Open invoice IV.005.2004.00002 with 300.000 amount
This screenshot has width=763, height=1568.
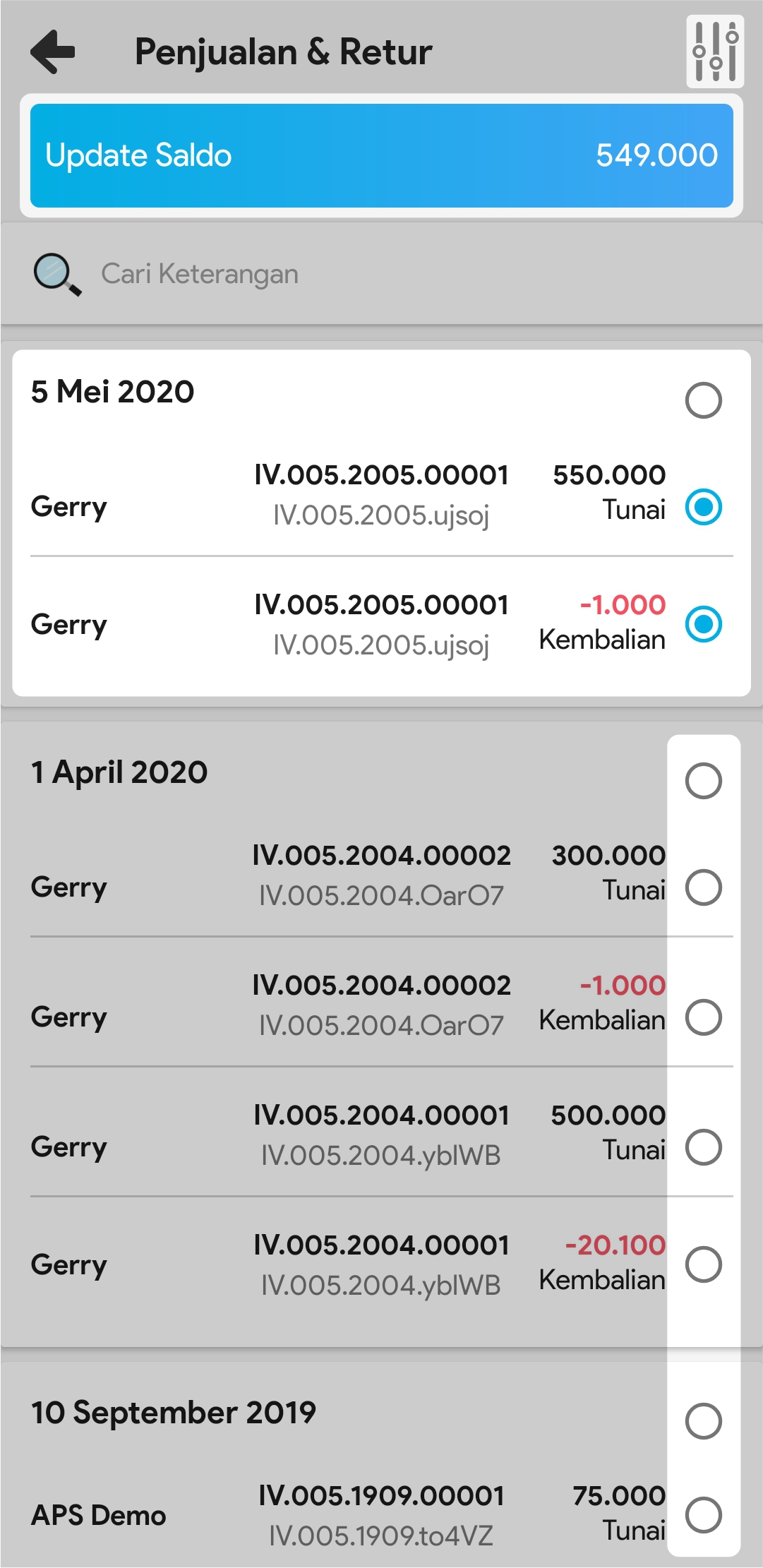point(381,856)
